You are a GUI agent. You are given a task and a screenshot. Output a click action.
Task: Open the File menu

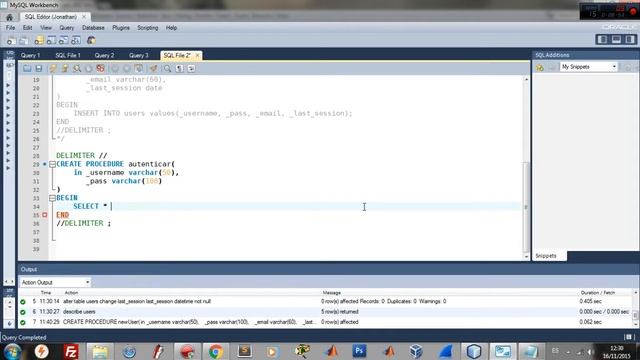(10, 28)
